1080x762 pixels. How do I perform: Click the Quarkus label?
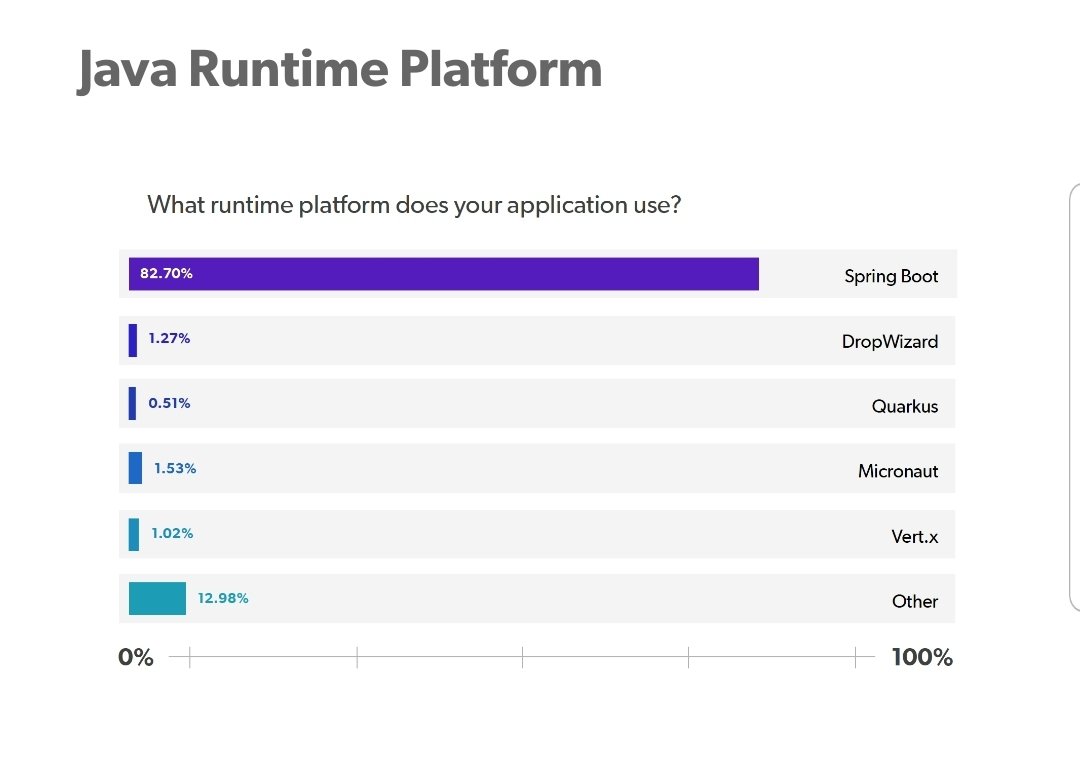[x=904, y=406]
